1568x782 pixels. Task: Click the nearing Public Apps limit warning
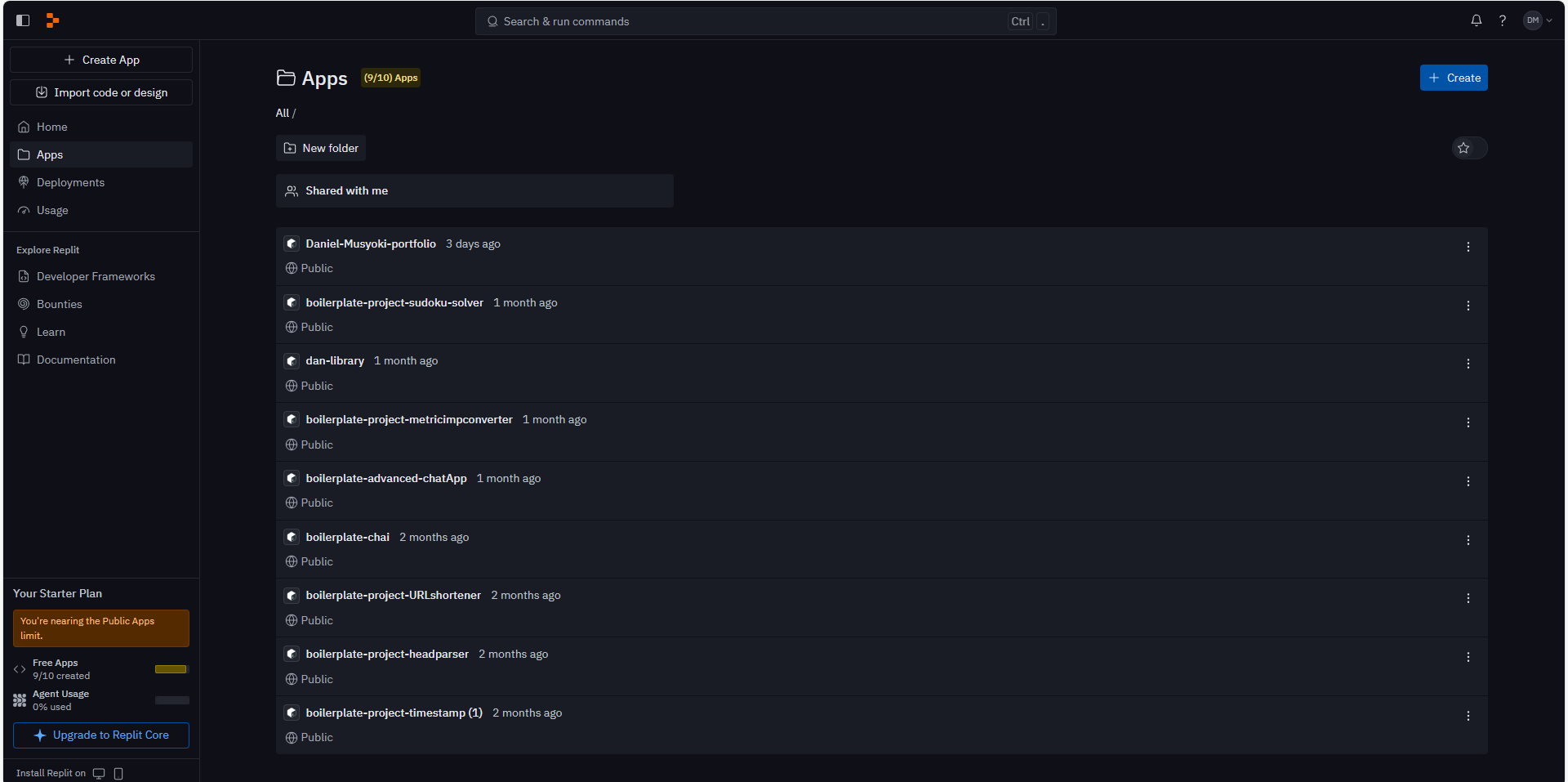pos(101,628)
